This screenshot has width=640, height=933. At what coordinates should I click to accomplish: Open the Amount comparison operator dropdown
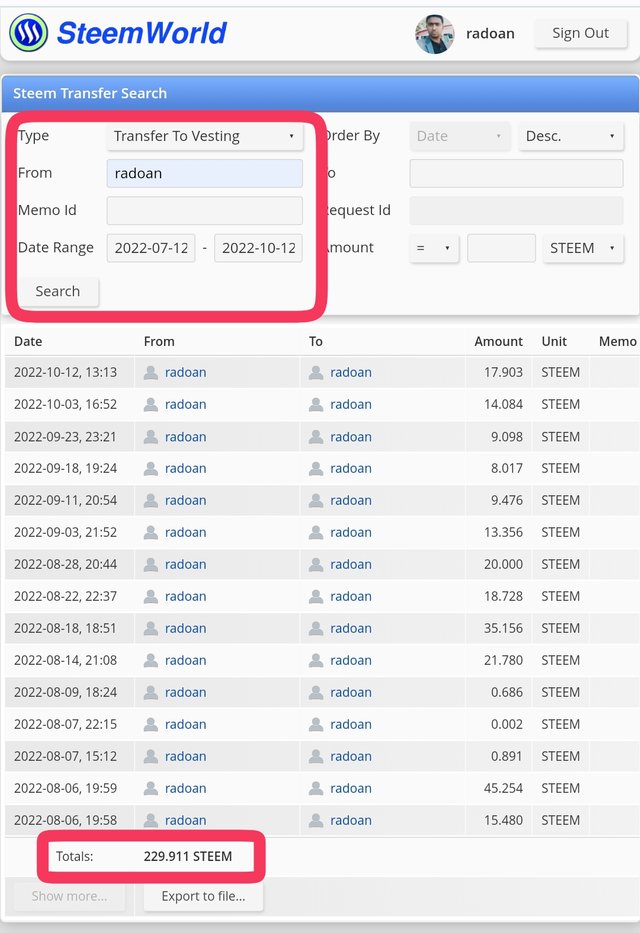pos(434,248)
